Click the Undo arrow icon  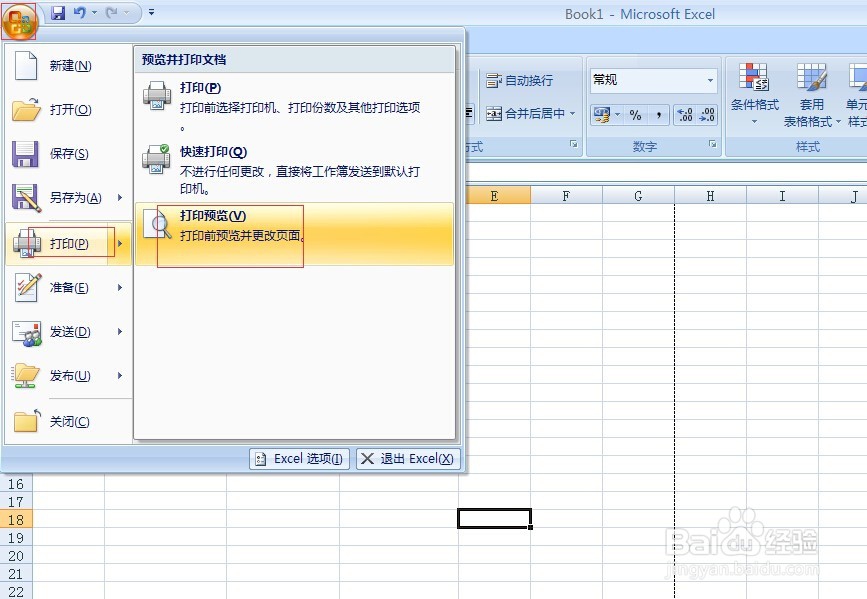coord(80,12)
